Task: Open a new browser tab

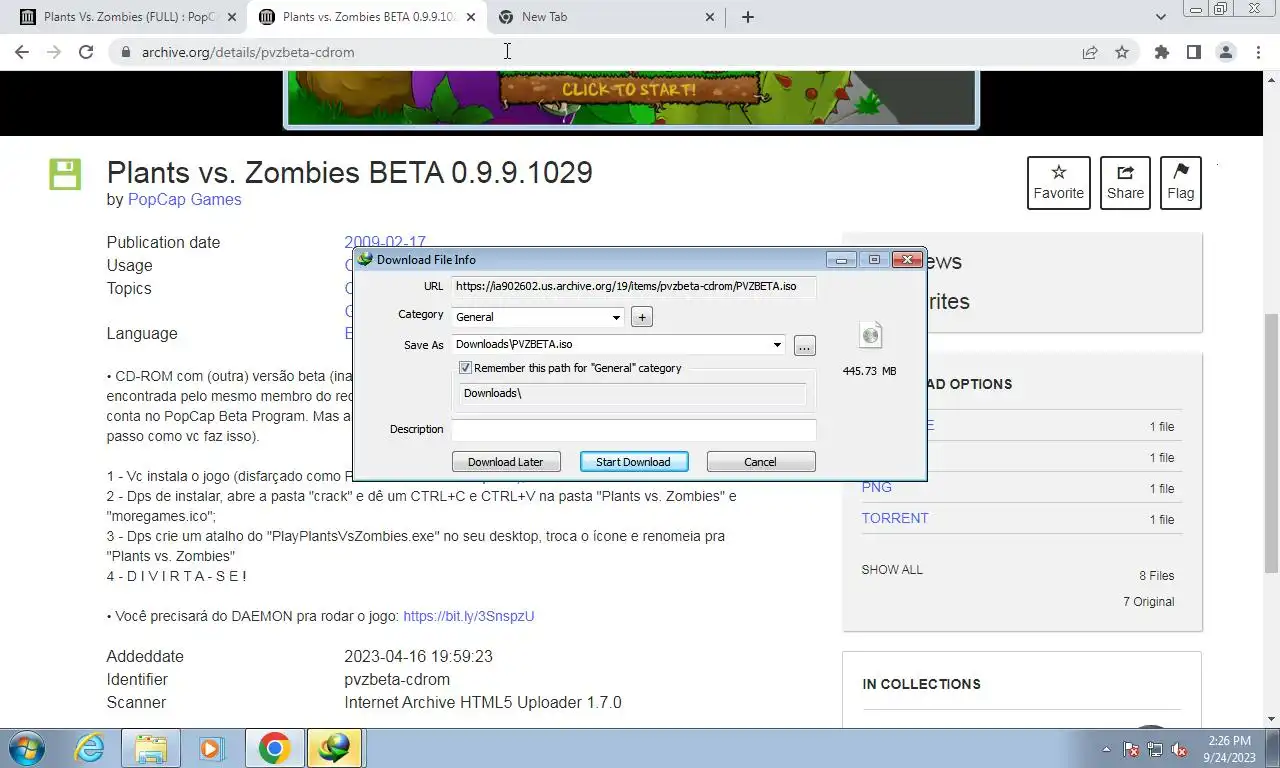Action: click(x=748, y=17)
